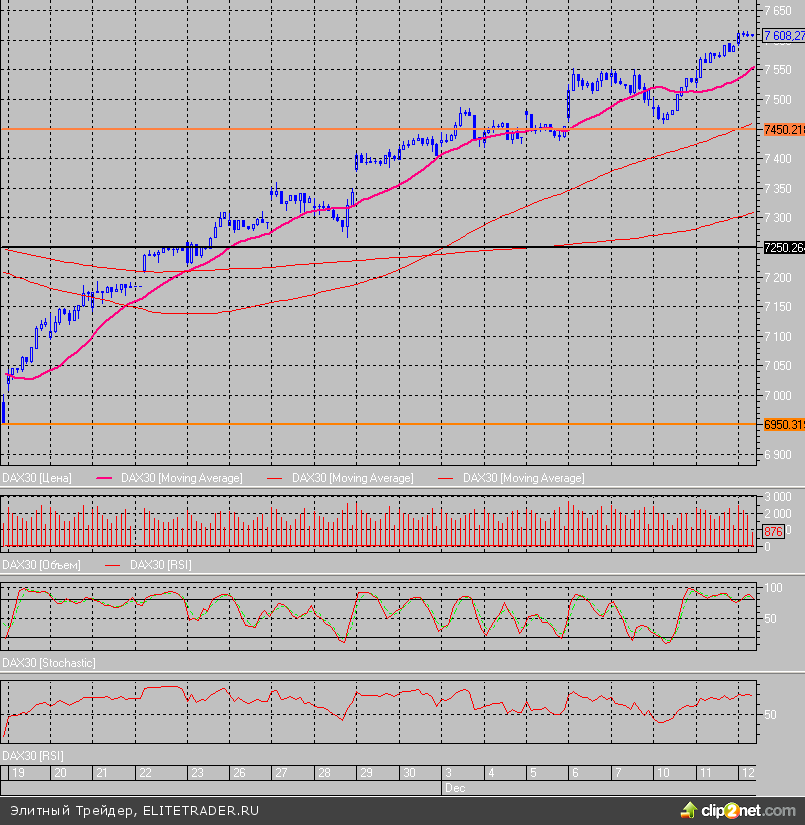805x825 pixels.
Task: Select the orange 6950.31 level price tag
Action: point(783,424)
